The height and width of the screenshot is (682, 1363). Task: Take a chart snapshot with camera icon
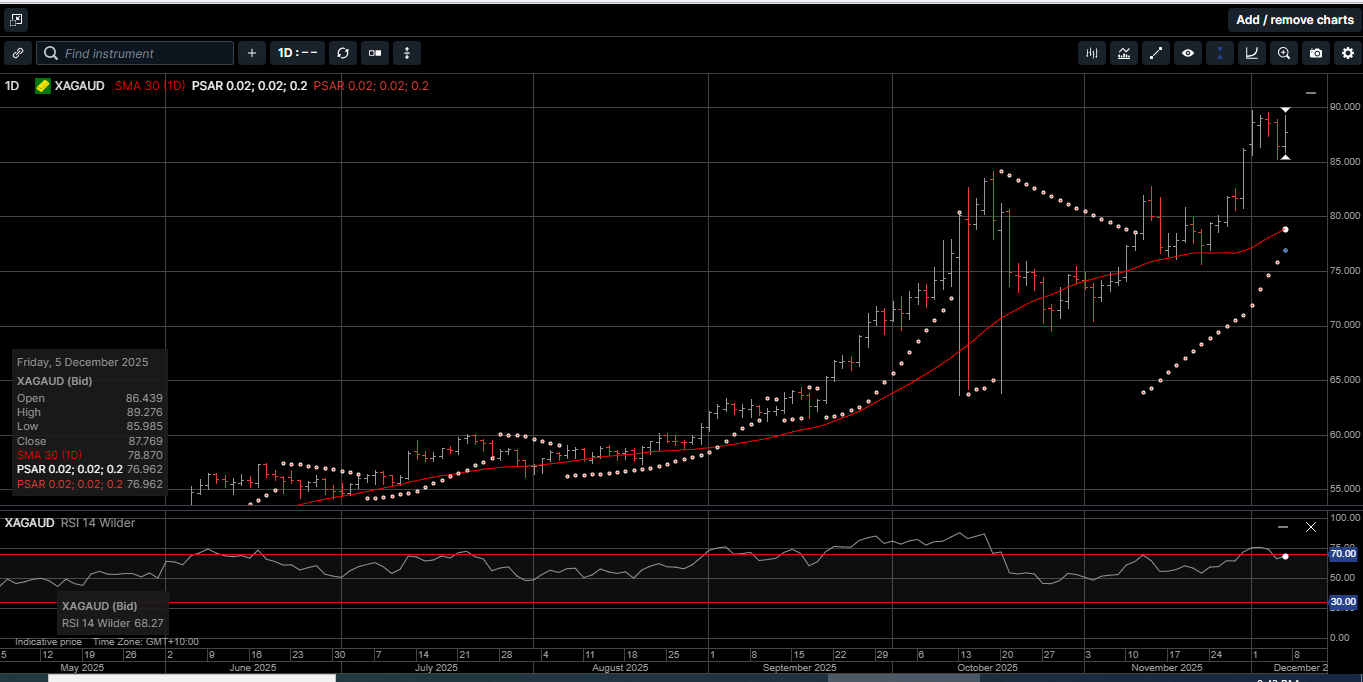[1316, 53]
